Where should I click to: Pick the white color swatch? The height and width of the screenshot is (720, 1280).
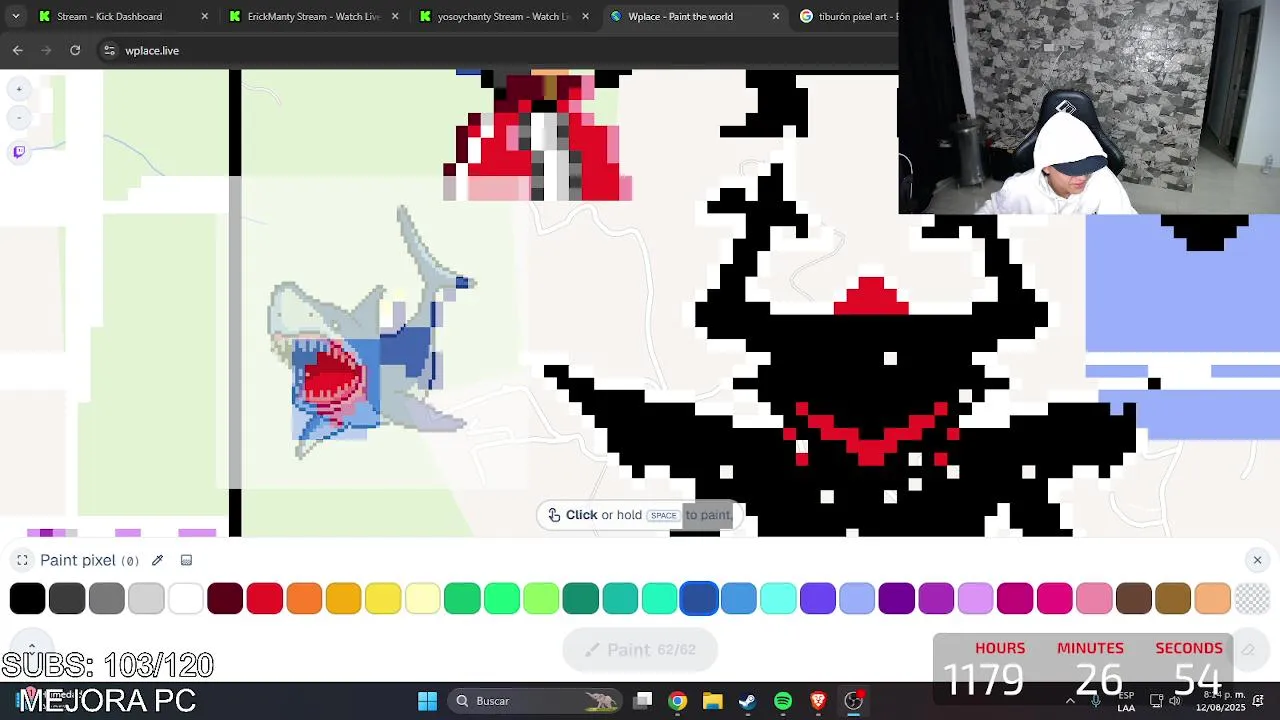tap(186, 598)
